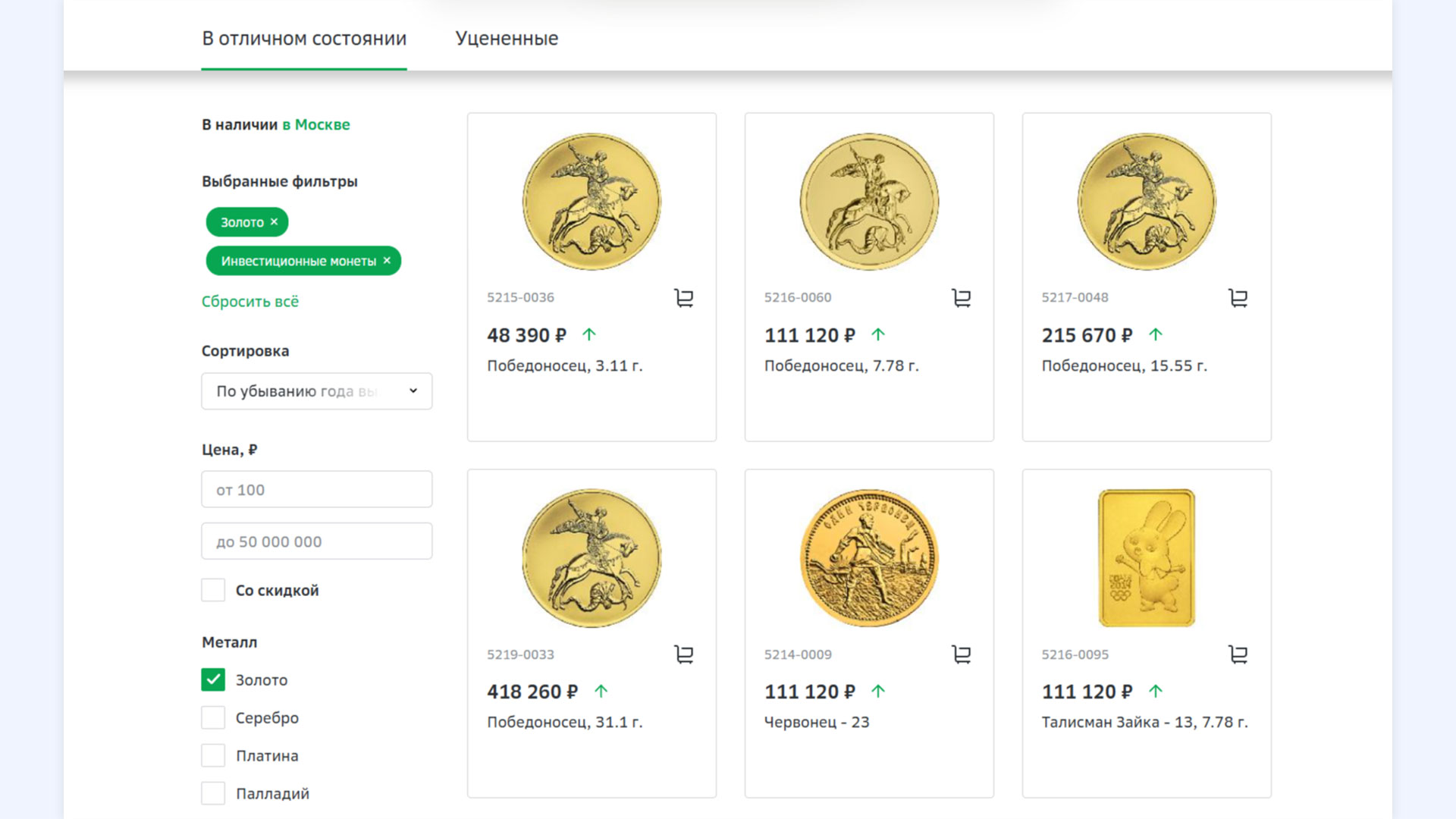
Task: Add the Талисман Зайка coin to cart
Action: click(x=1238, y=654)
